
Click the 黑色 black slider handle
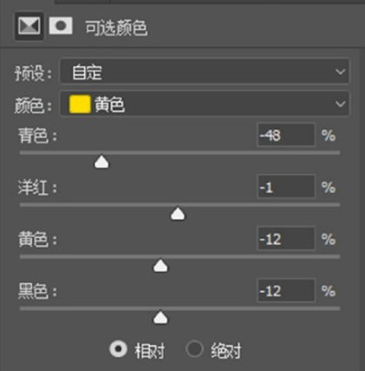(161, 318)
